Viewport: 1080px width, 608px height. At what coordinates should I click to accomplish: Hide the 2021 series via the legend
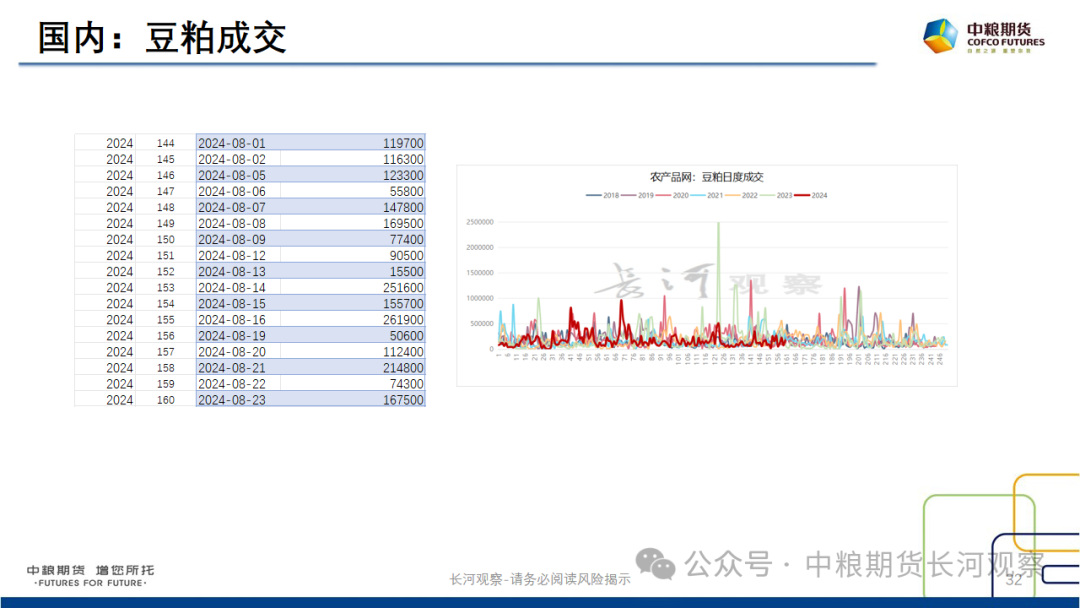[x=708, y=196]
